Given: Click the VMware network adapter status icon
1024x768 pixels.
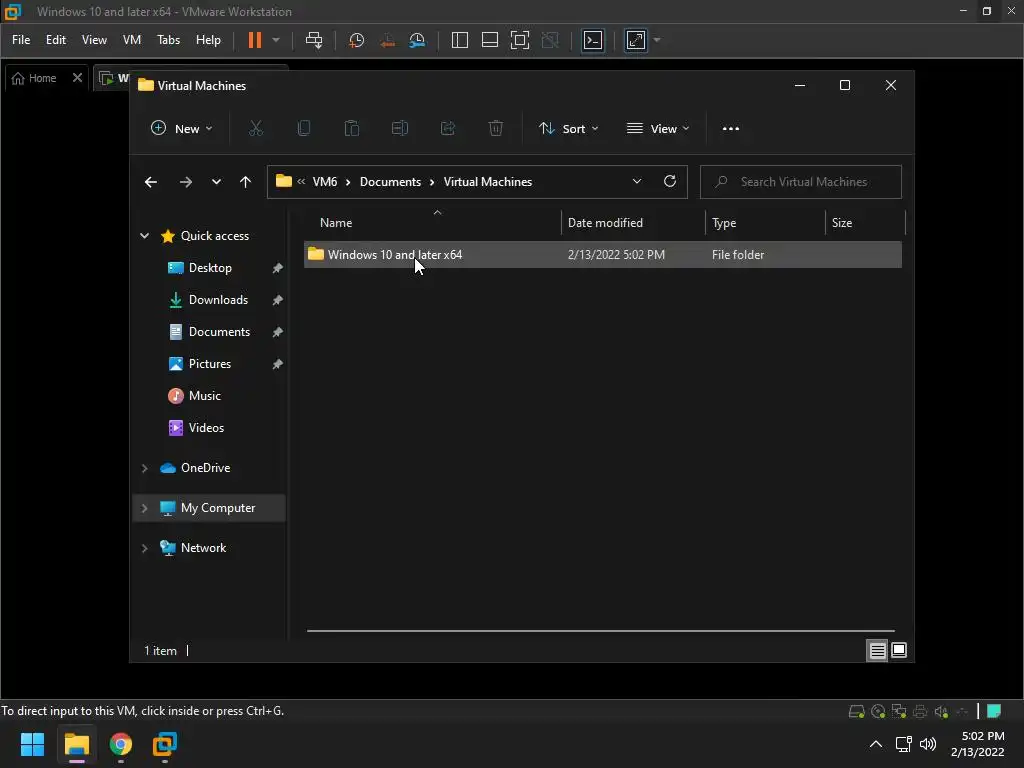Looking at the screenshot, I should (x=899, y=711).
